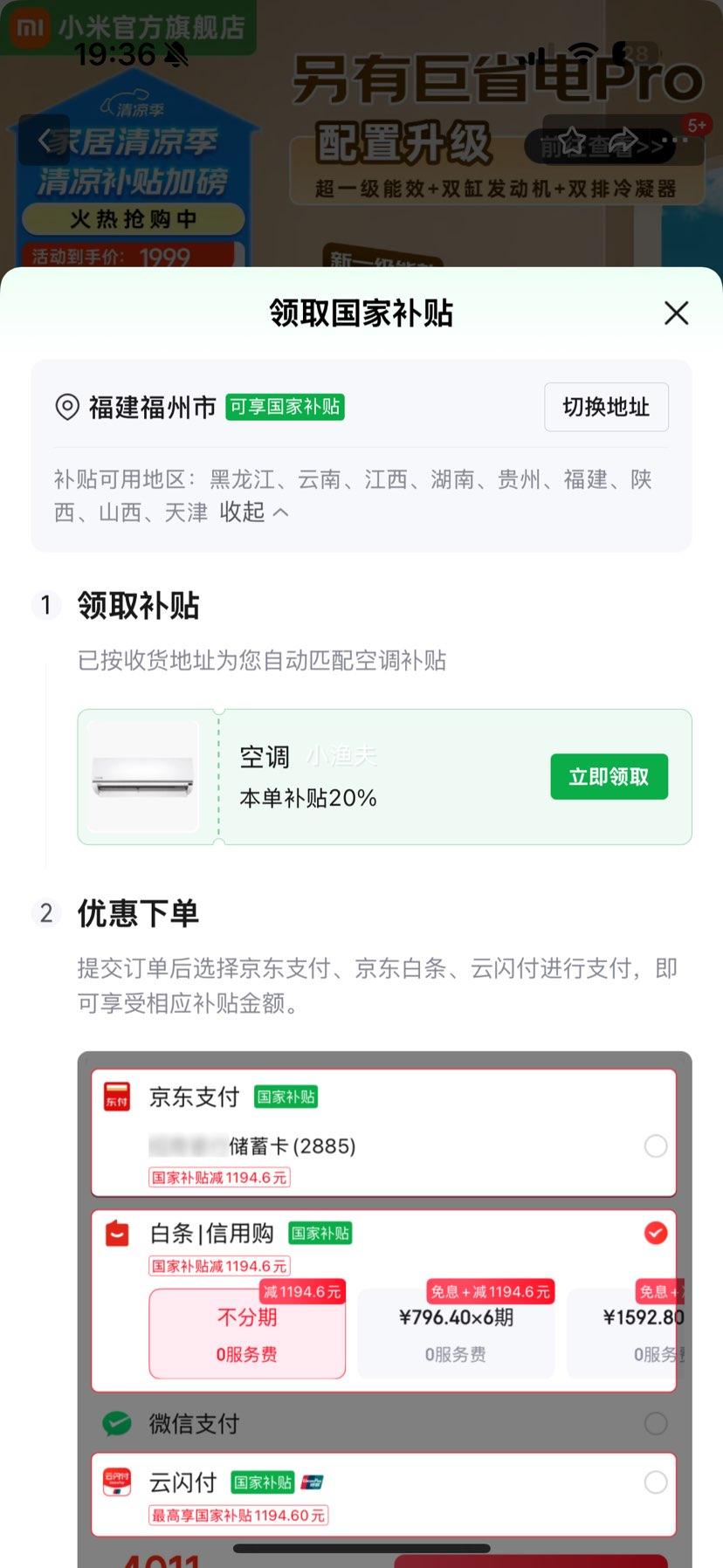The image size is (723, 1568).
Task: Tap the star favorite icon
Action: coord(572,140)
